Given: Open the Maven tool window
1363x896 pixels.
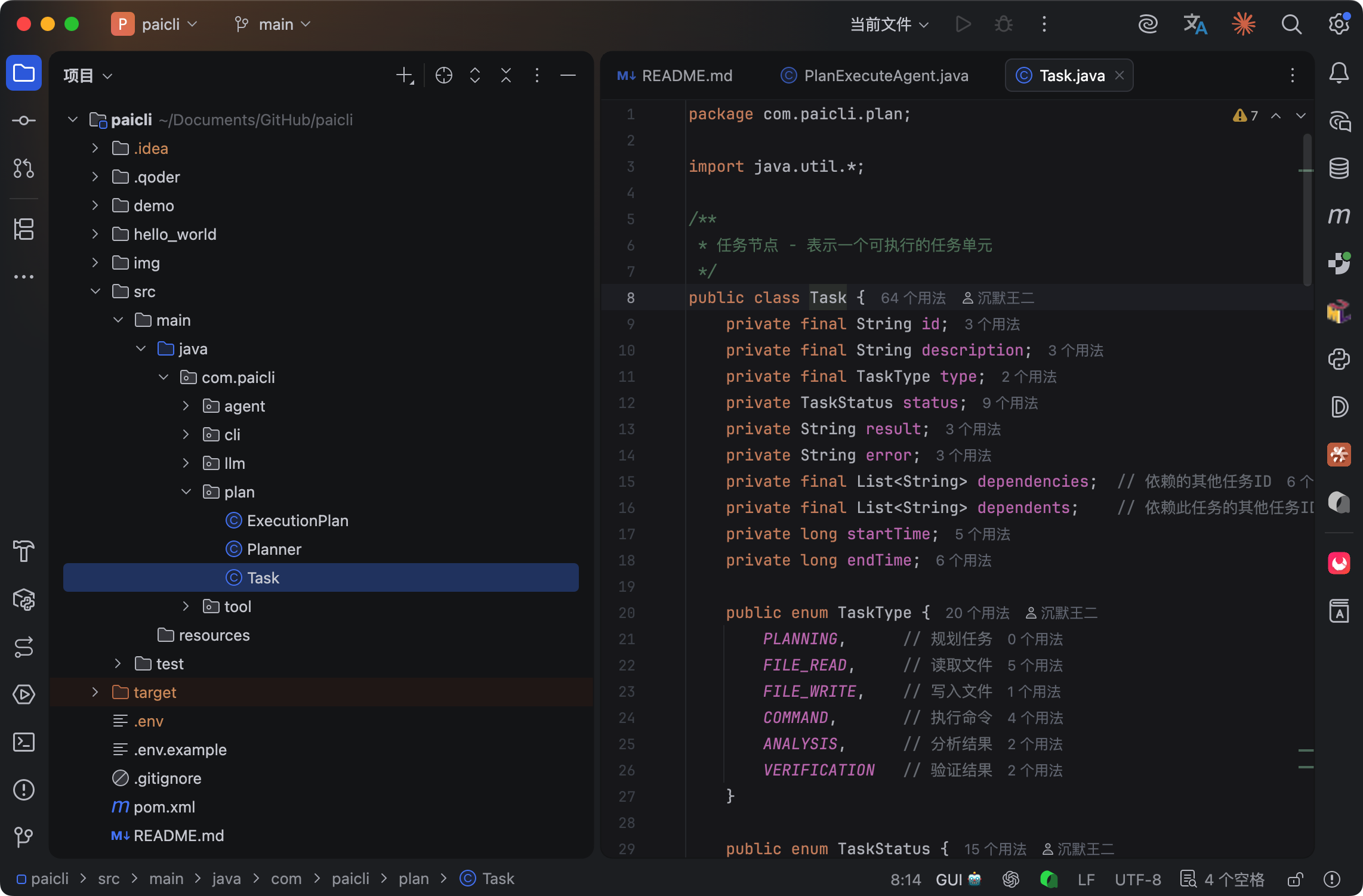Looking at the screenshot, I should coord(1339,216).
